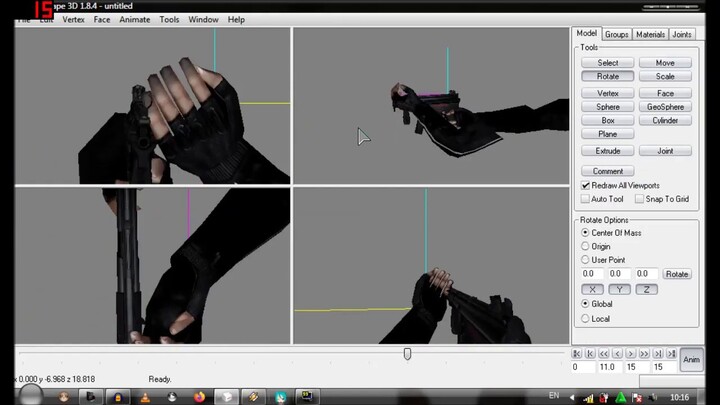Switch to the Groups tab
This screenshot has height=405, width=720.
[617, 34]
